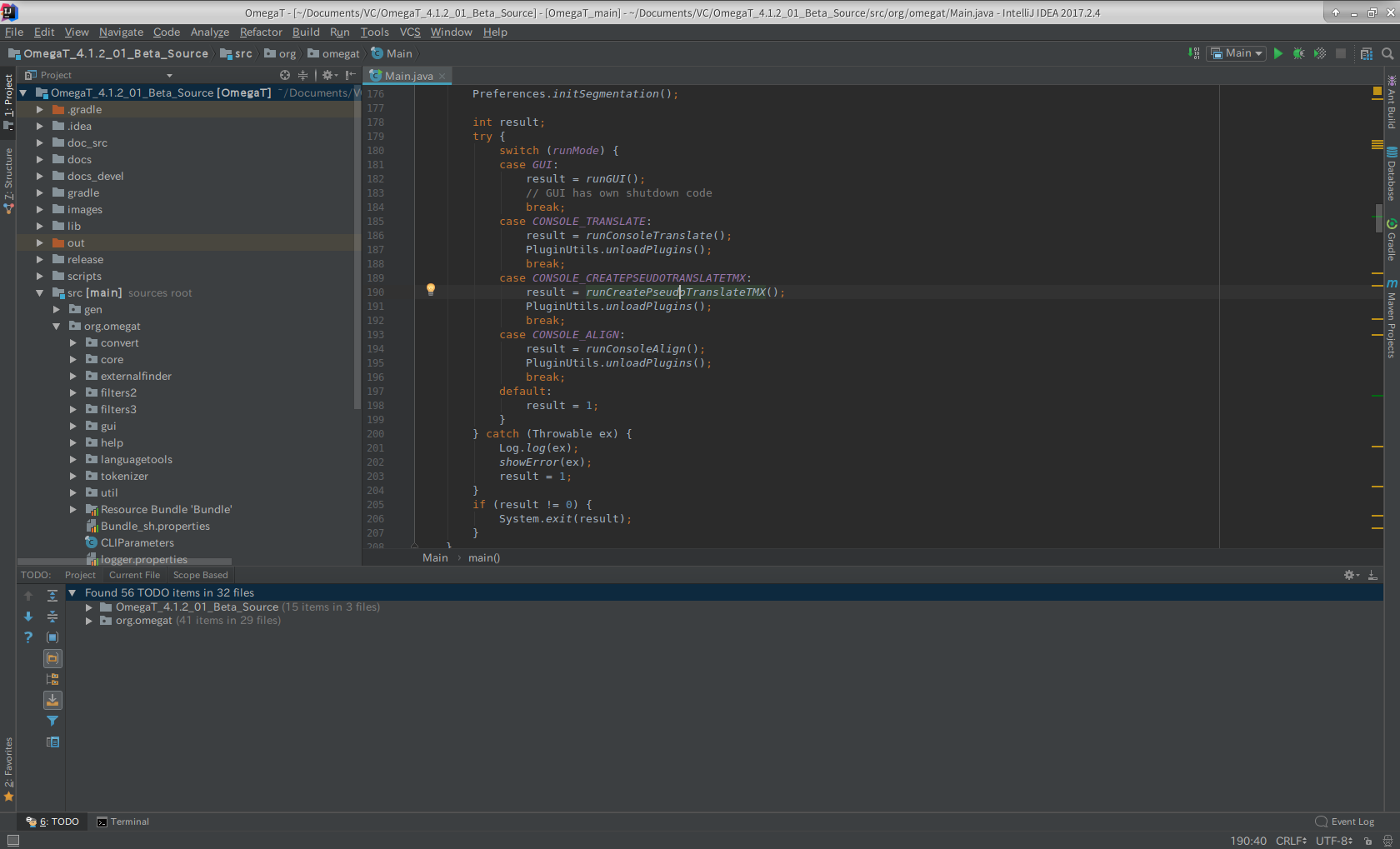This screenshot has width=1400, height=849.
Task: Switch to Current File TODO tab
Action: coord(134,575)
